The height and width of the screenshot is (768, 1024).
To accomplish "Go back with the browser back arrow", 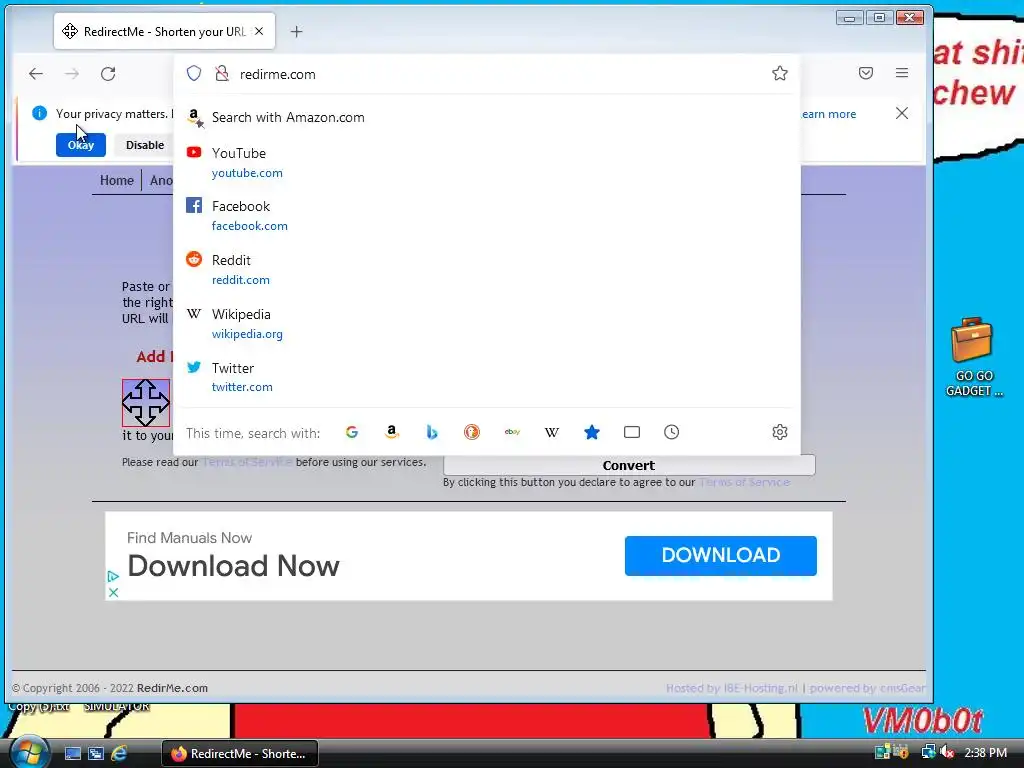I will click(x=36, y=74).
